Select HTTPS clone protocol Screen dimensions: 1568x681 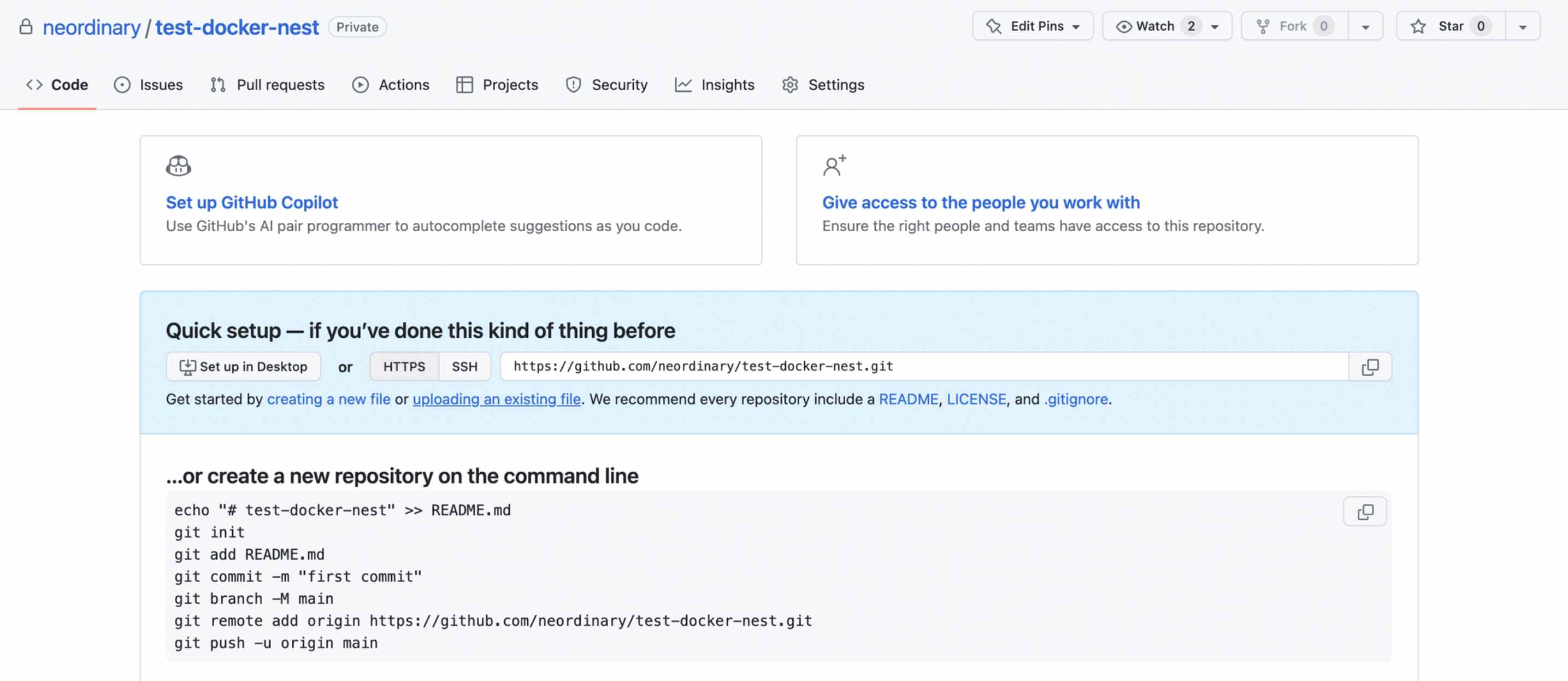tap(404, 367)
